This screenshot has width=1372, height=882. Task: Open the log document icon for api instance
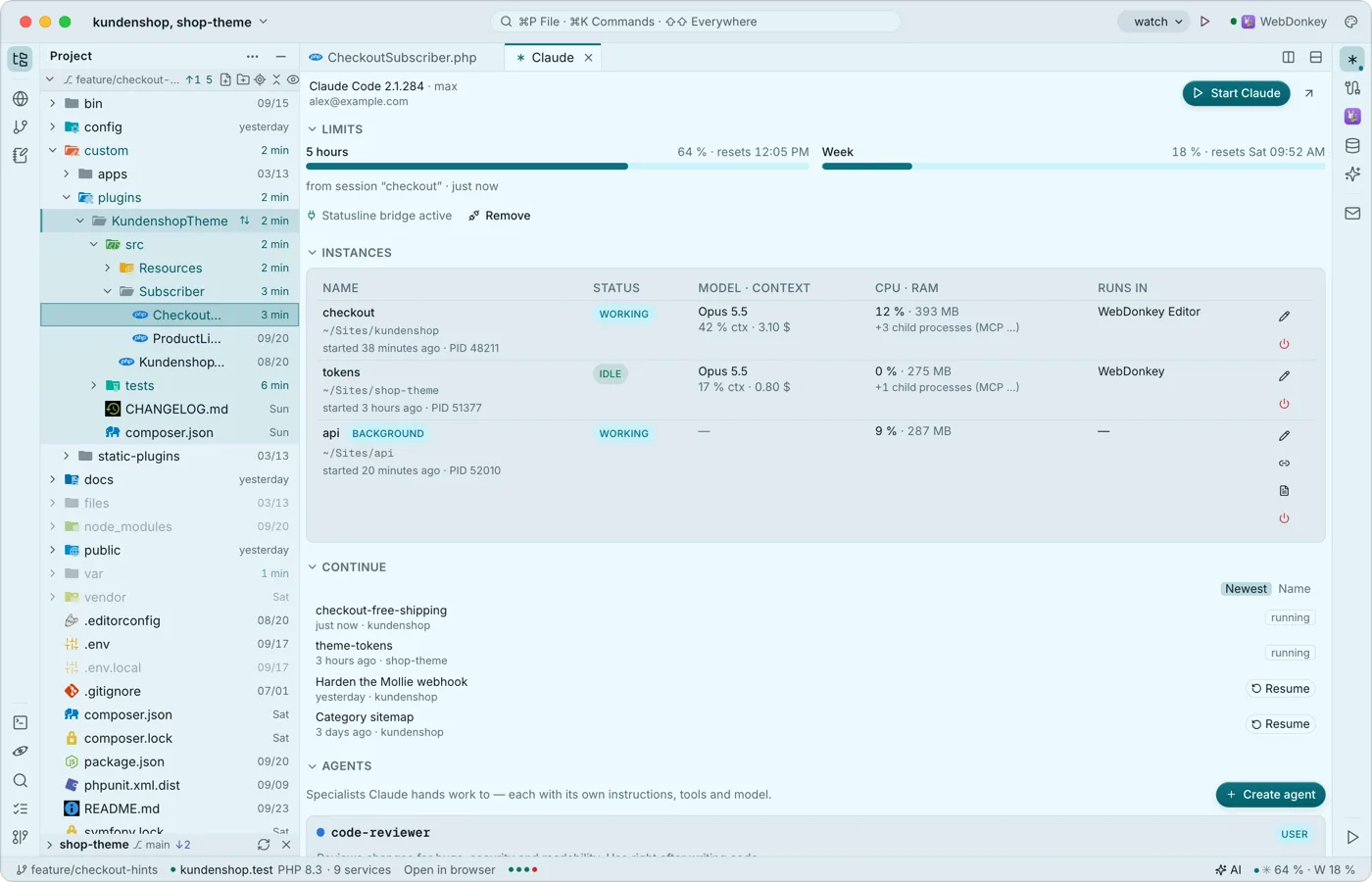(x=1284, y=490)
